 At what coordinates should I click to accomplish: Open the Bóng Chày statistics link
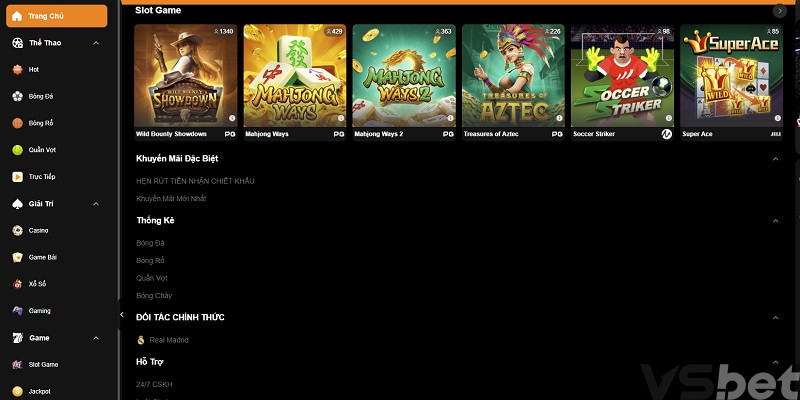tap(154, 295)
